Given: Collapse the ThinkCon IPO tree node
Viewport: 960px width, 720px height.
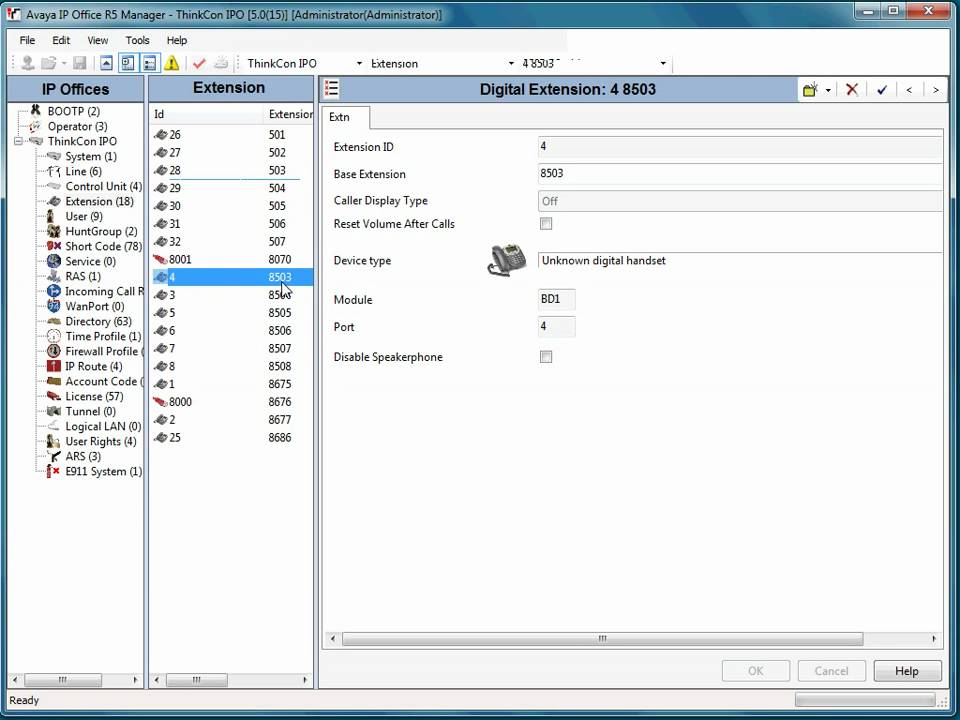Looking at the screenshot, I should (18, 141).
